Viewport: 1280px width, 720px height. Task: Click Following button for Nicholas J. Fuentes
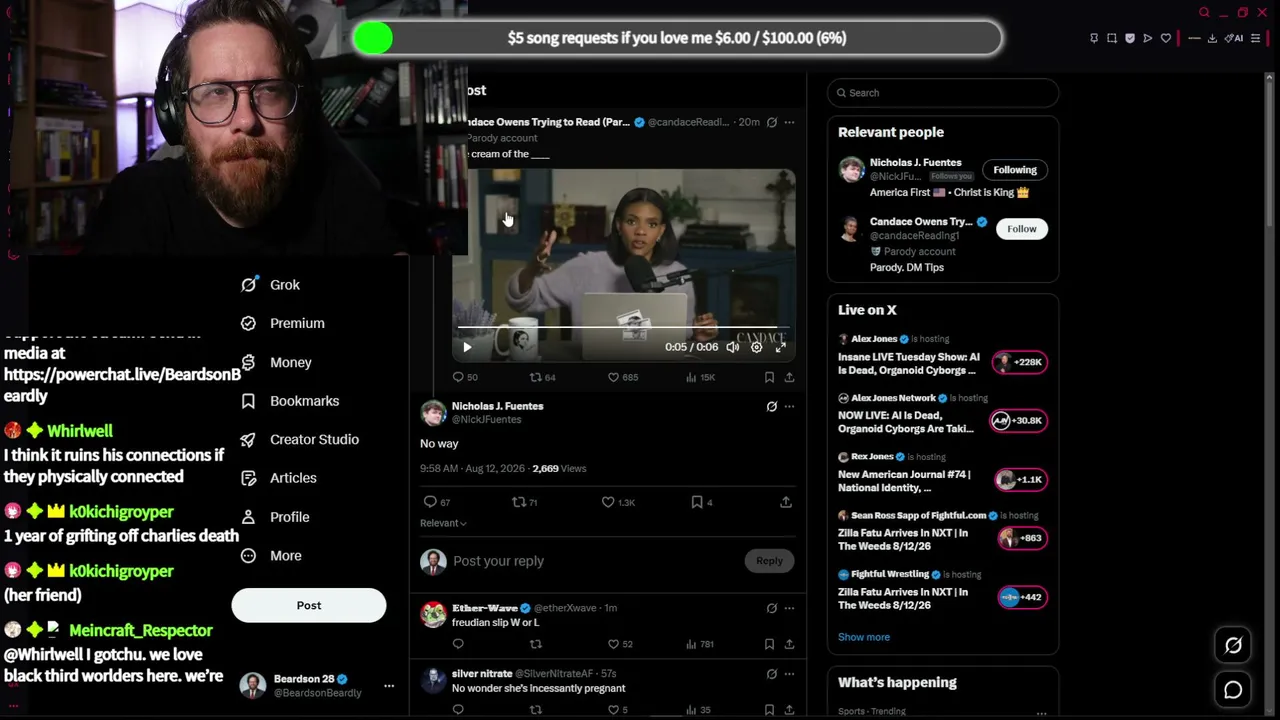1015,170
